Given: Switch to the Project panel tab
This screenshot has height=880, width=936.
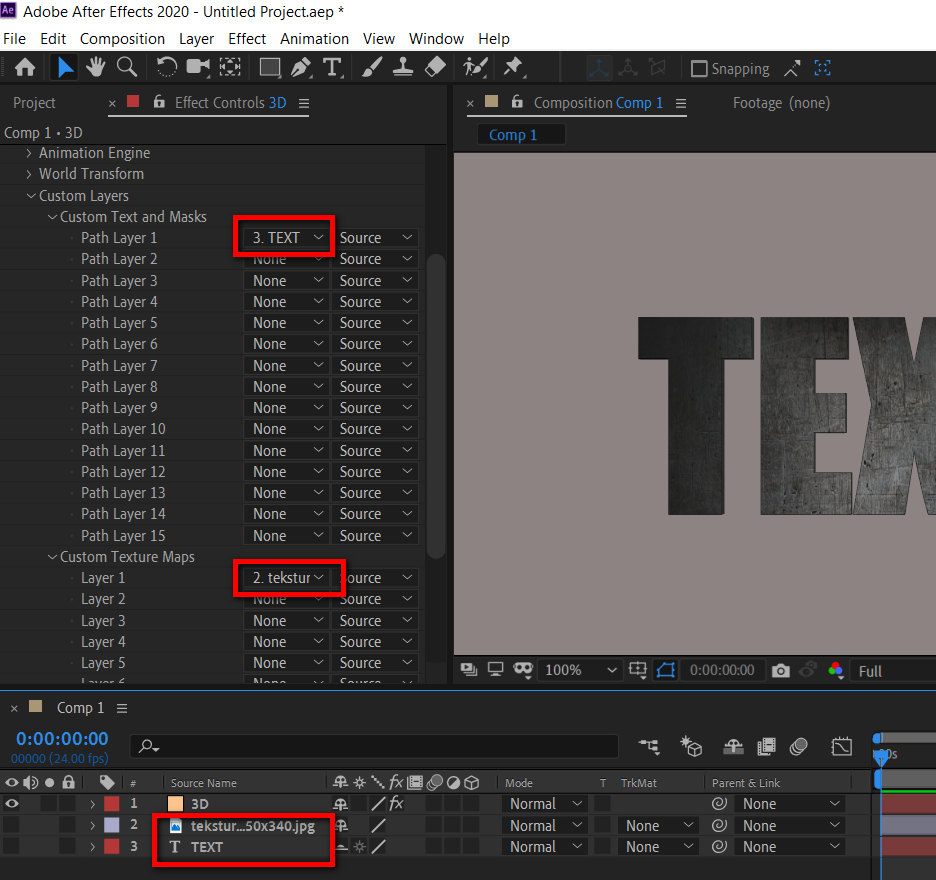Looking at the screenshot, I should coord(34,103).
